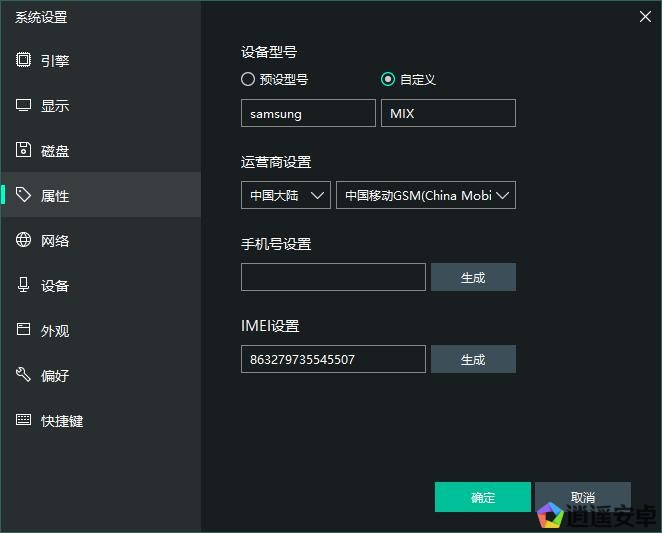Click the 网络 (Network) globe icon
The image size is (662, 533).
(24, 240)
